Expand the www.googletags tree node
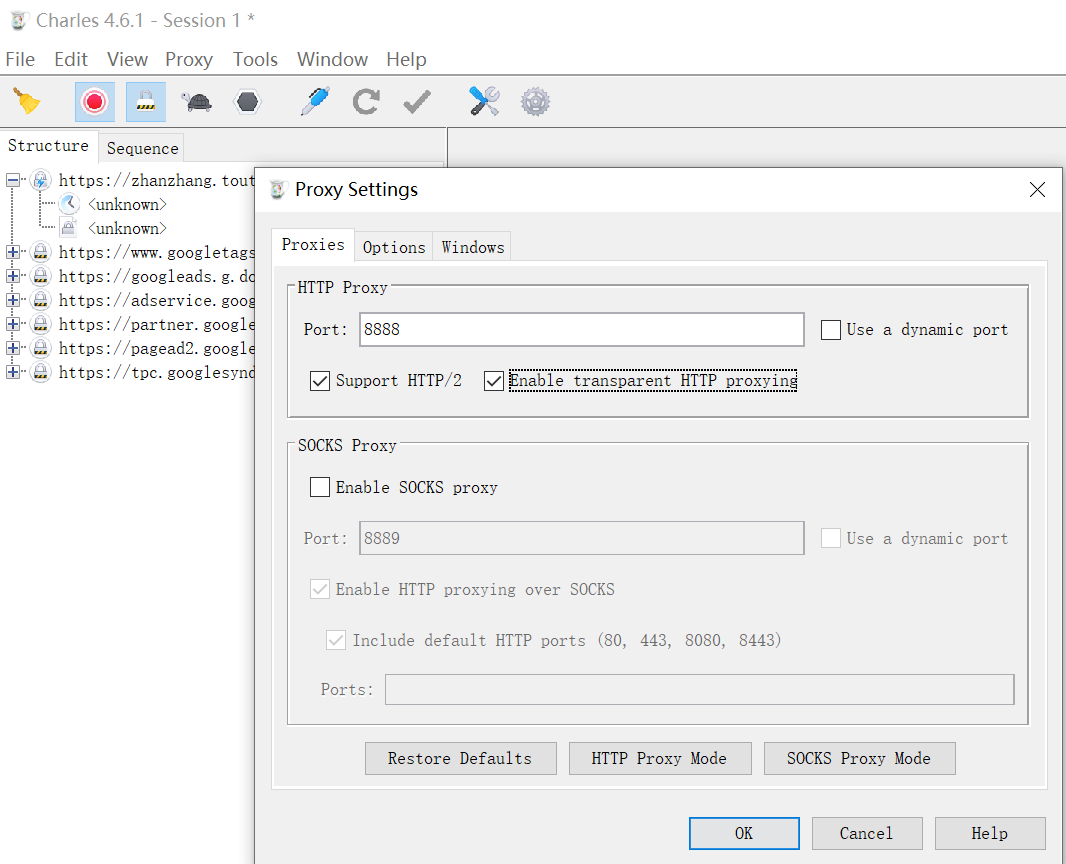This screenshot has height=864, width=1066. pos(12,252)
